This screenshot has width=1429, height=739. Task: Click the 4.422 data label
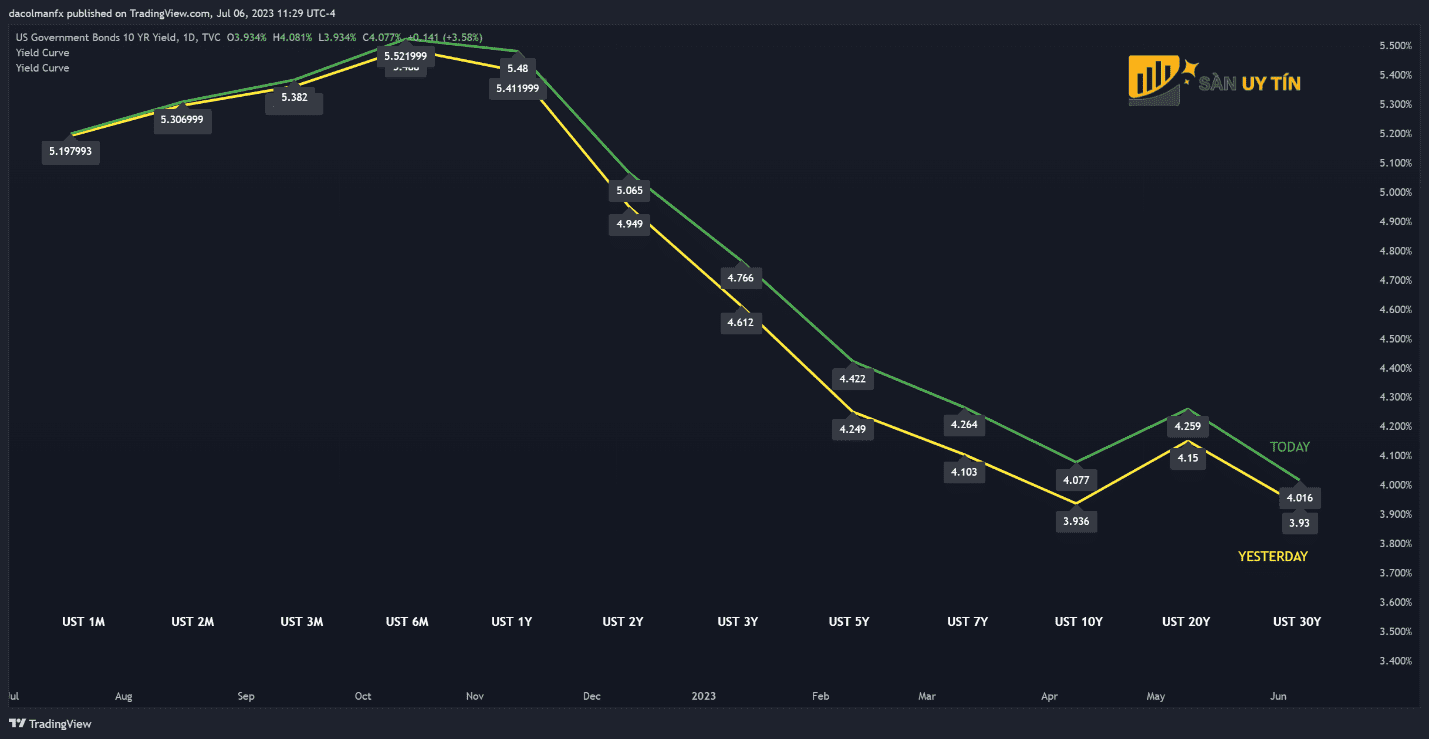(x=853, y=378)
